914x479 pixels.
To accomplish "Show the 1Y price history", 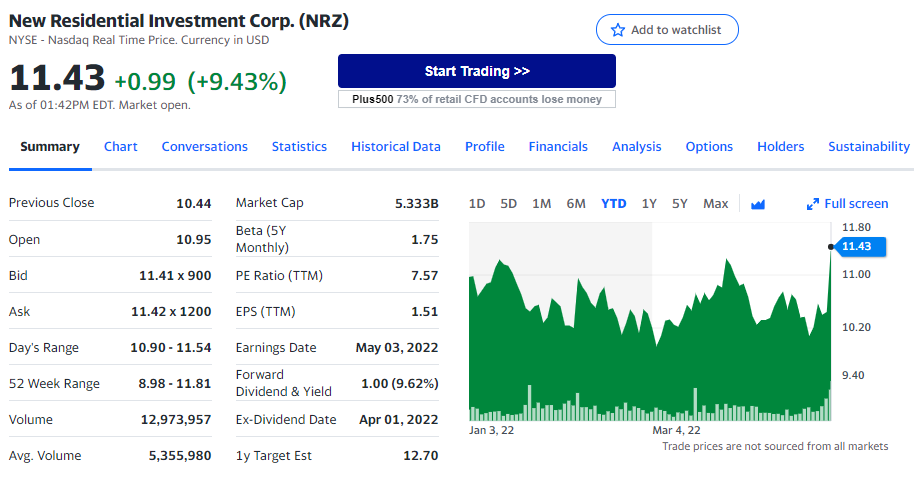I will point(649,203).
